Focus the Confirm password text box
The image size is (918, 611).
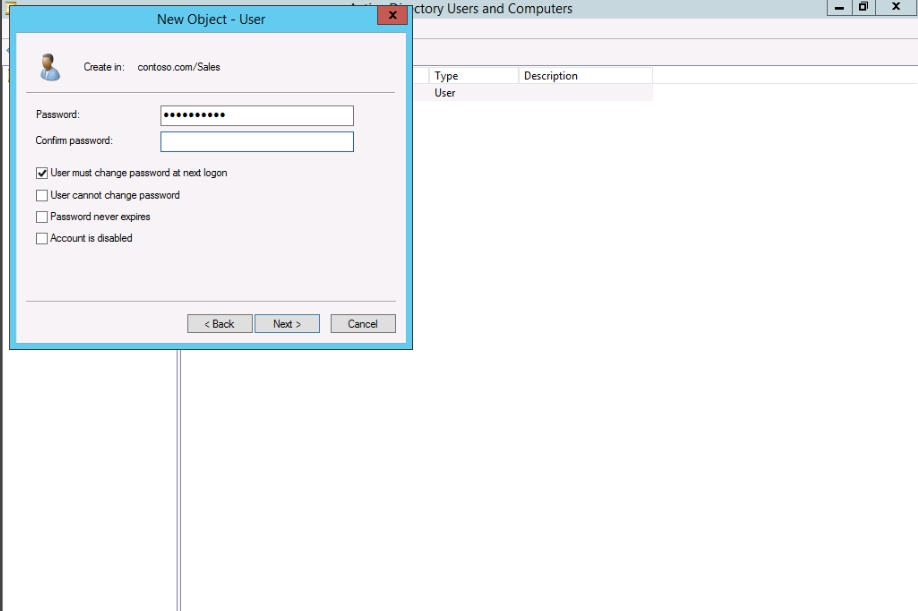pyautogui.click(x=256, y=142)
